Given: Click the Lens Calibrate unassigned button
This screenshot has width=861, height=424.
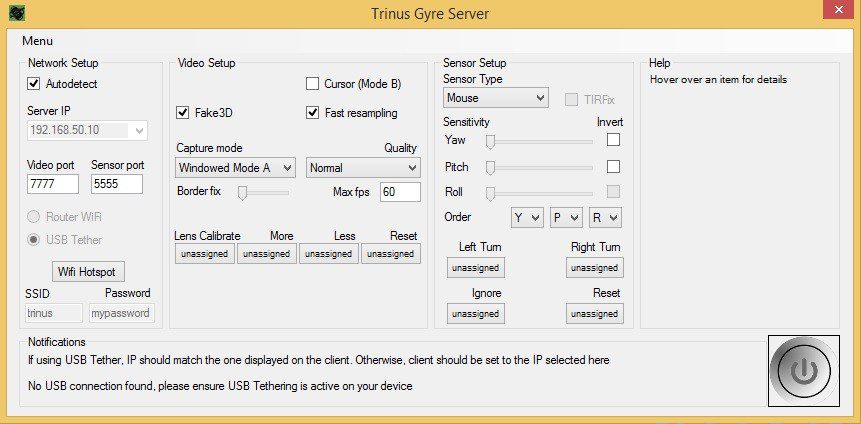Looking at the screenshot, I should 205,254.
